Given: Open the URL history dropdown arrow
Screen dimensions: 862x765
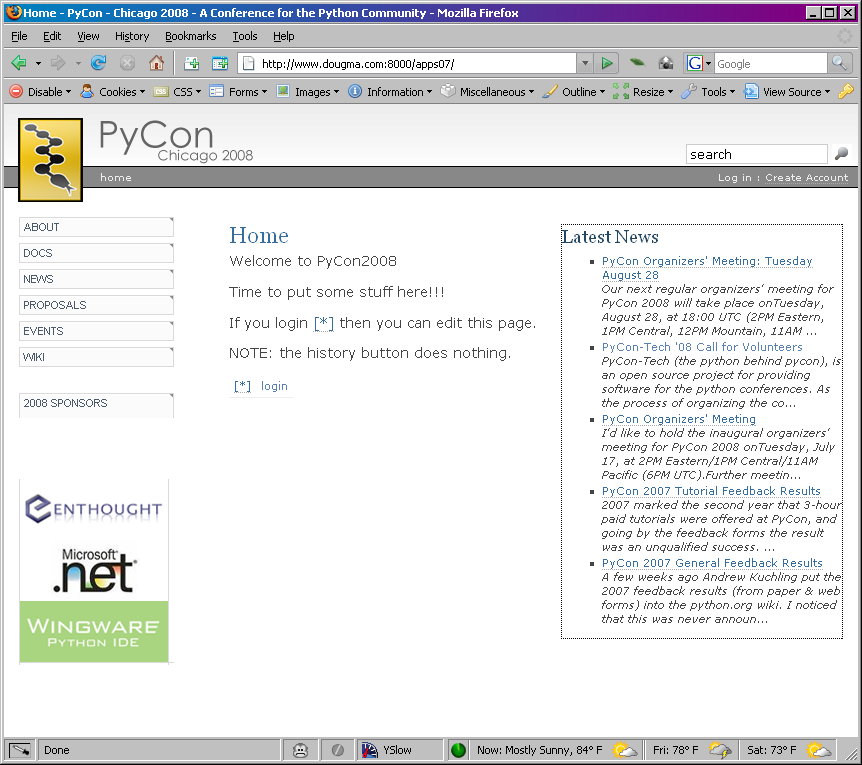Looking at the screenshot, I should pos(585,63).
